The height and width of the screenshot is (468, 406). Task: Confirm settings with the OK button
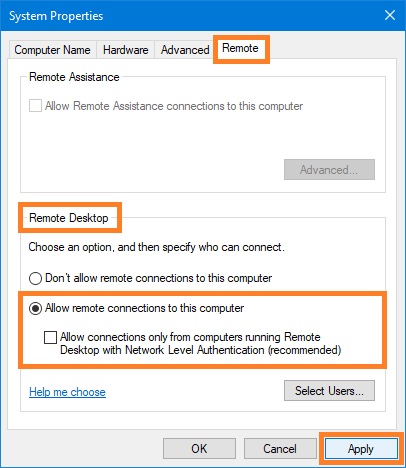199,449
